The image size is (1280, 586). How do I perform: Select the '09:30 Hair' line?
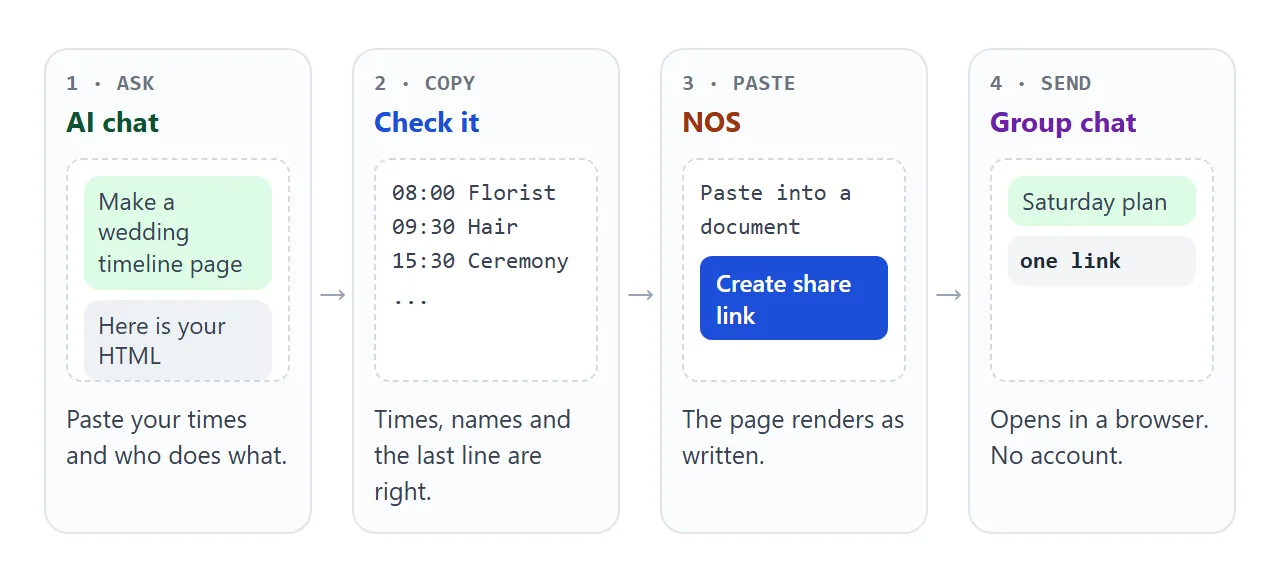click(455, 227)
